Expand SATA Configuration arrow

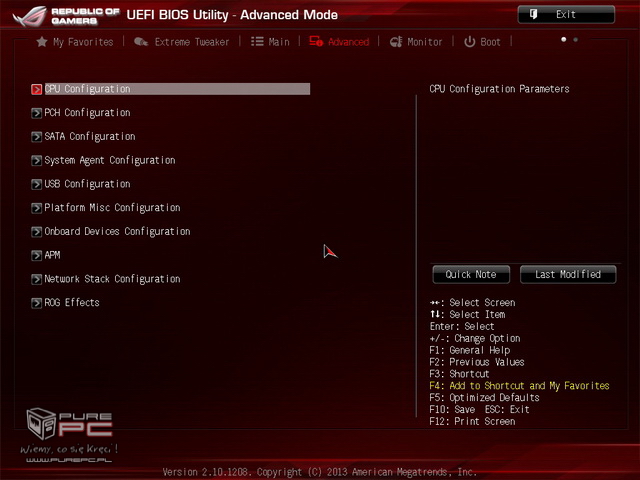pos(36,136)
